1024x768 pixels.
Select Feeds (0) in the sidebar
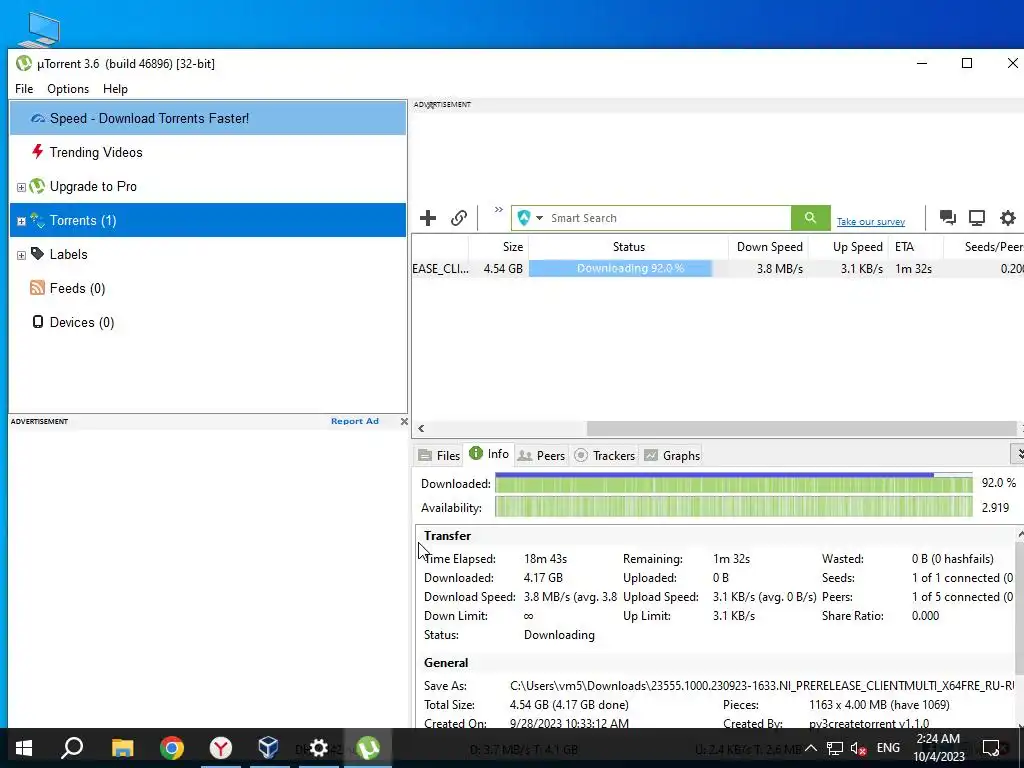(x=208, y=288)
